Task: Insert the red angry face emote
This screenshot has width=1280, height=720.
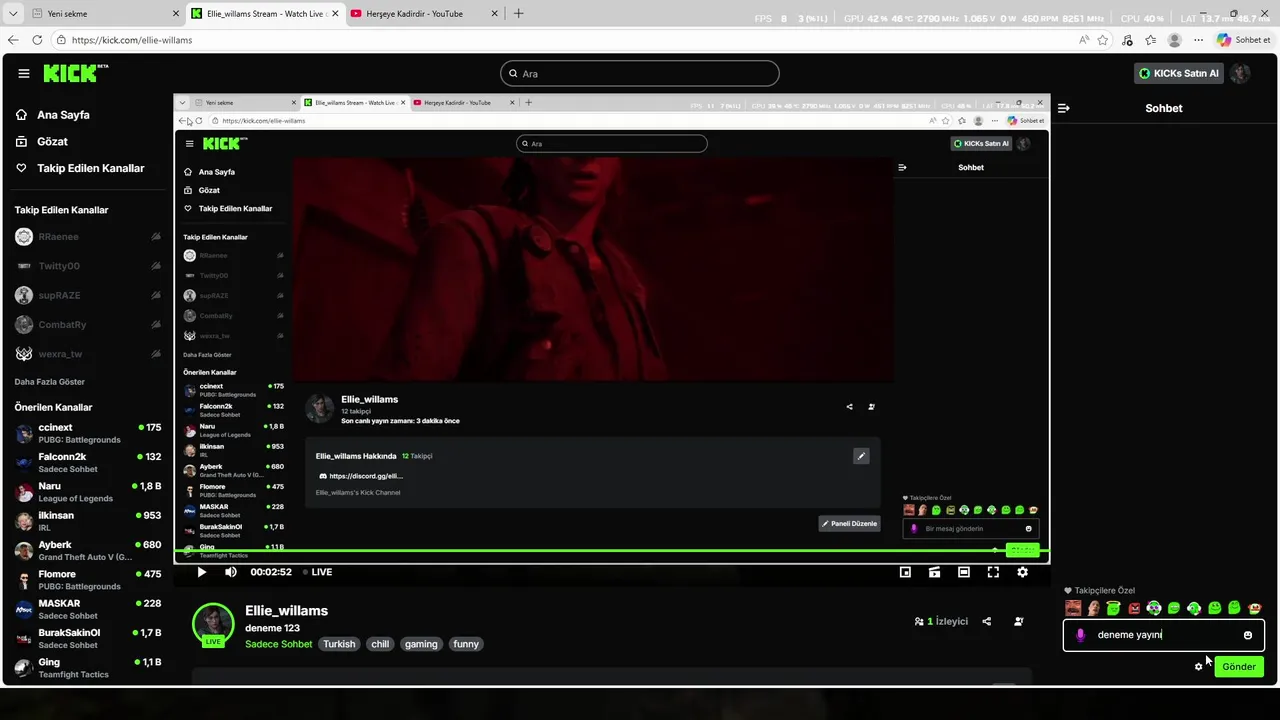Action: coord(1134,608)
